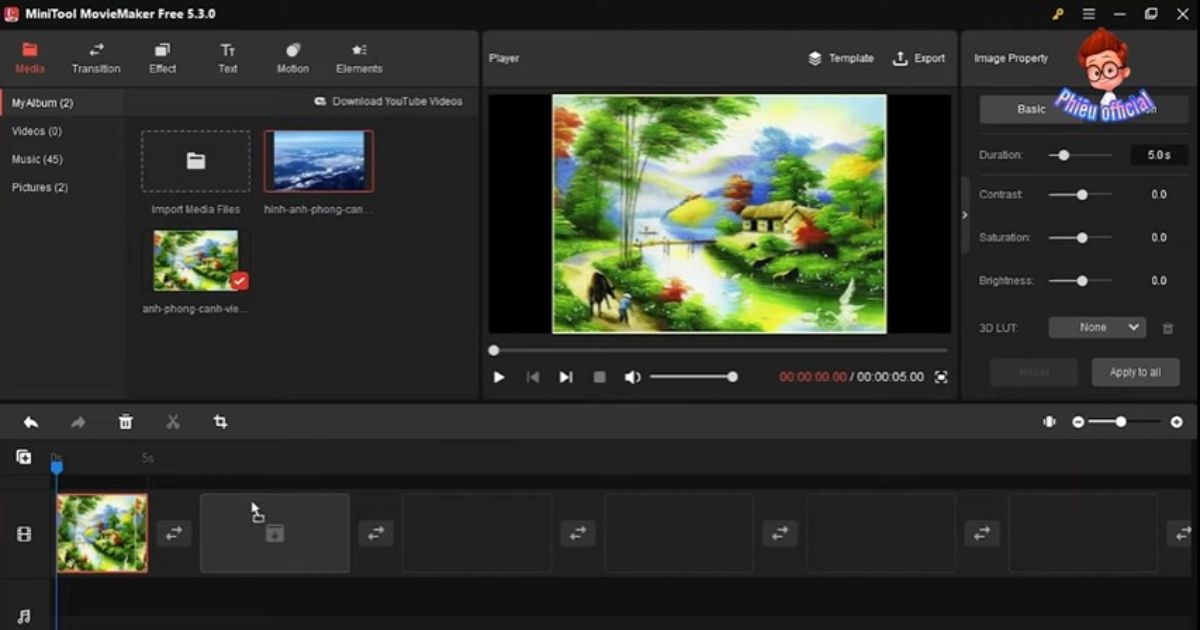
Task: Click Apply to all
Action: 1134,371
